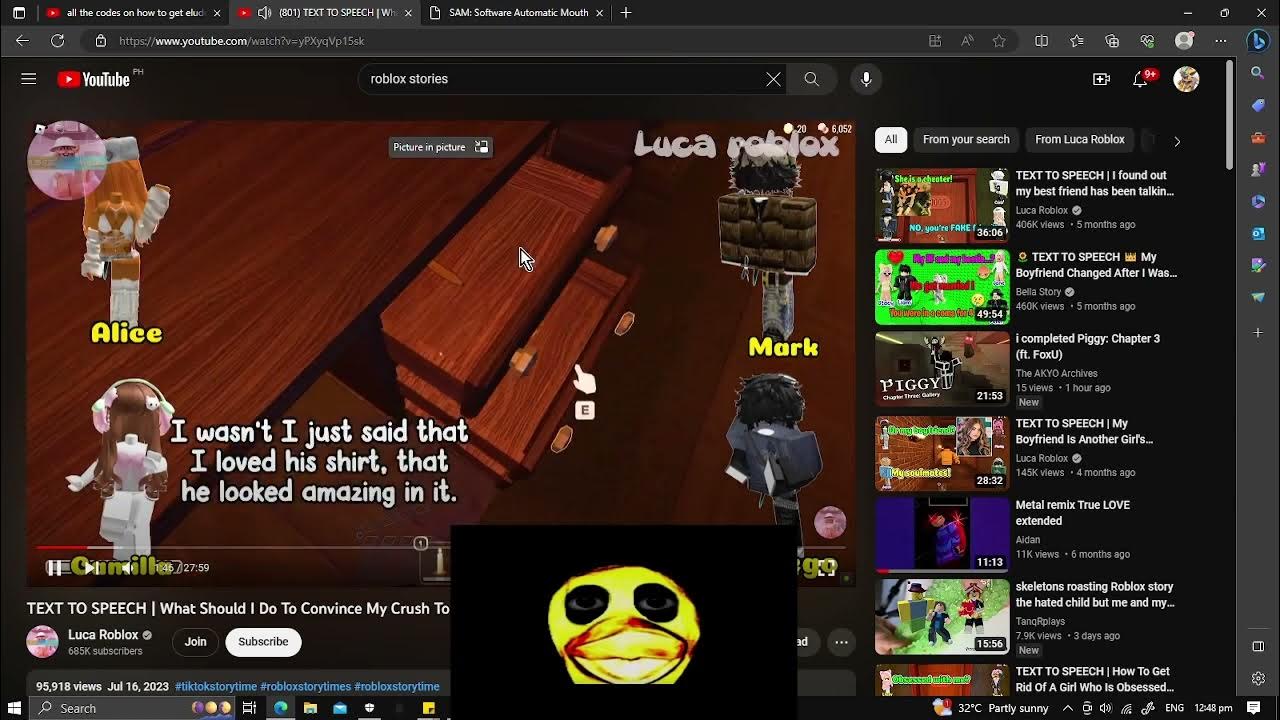Open Luca Roblox channel avatar
This screenshot has width=1280, height=720.
point(42,642)
